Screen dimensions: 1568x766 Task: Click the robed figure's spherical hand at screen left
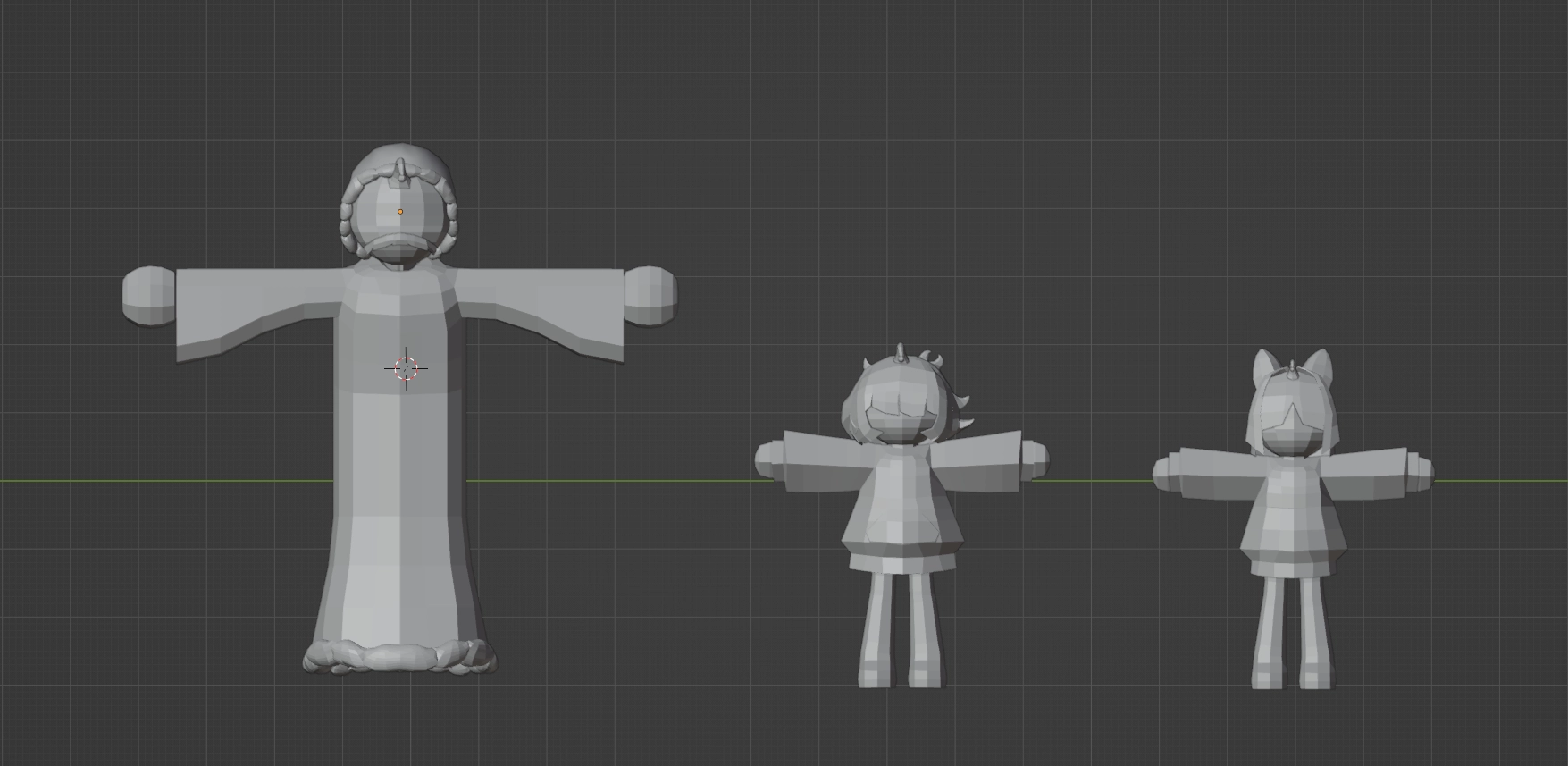tap(148, 296)
